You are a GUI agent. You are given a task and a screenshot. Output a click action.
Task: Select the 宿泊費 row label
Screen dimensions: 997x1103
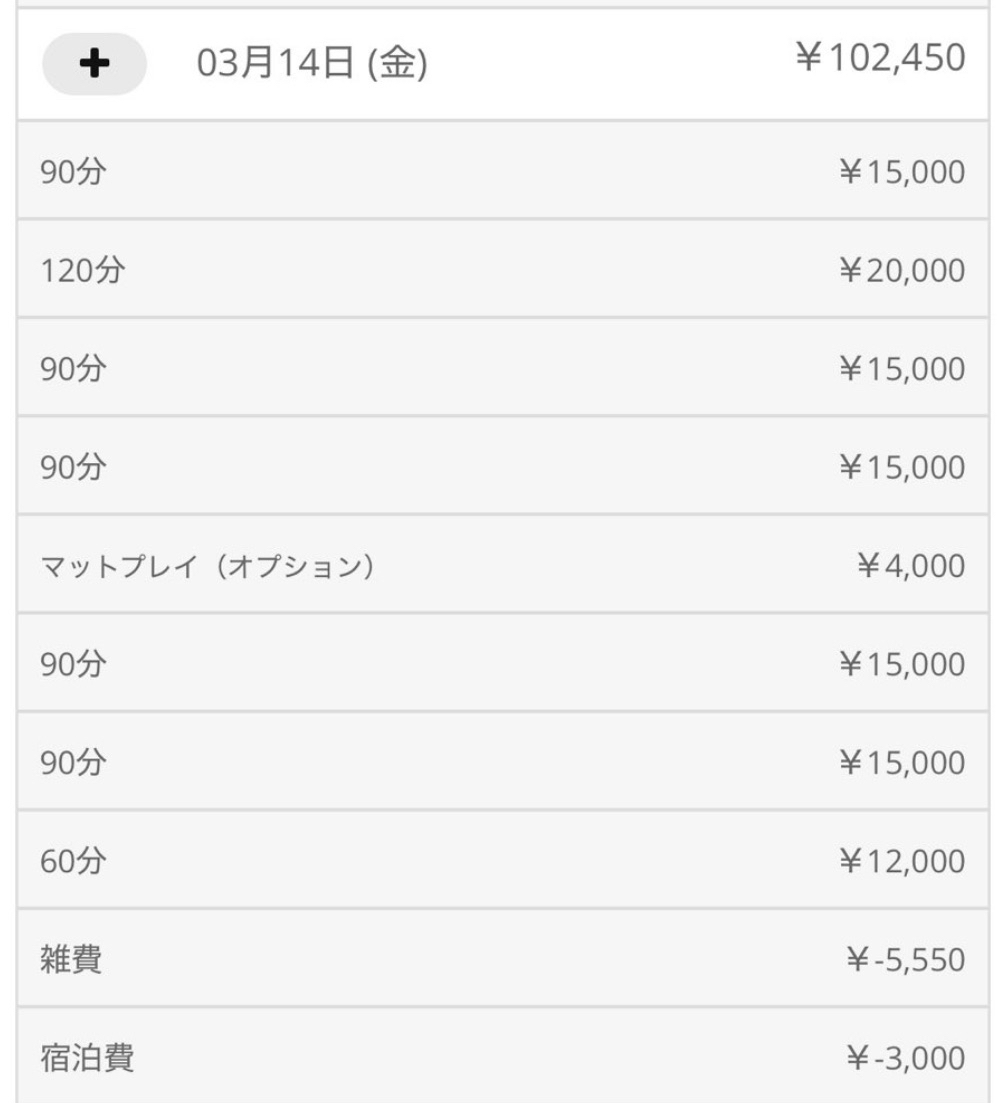(x=87, y=1058)
